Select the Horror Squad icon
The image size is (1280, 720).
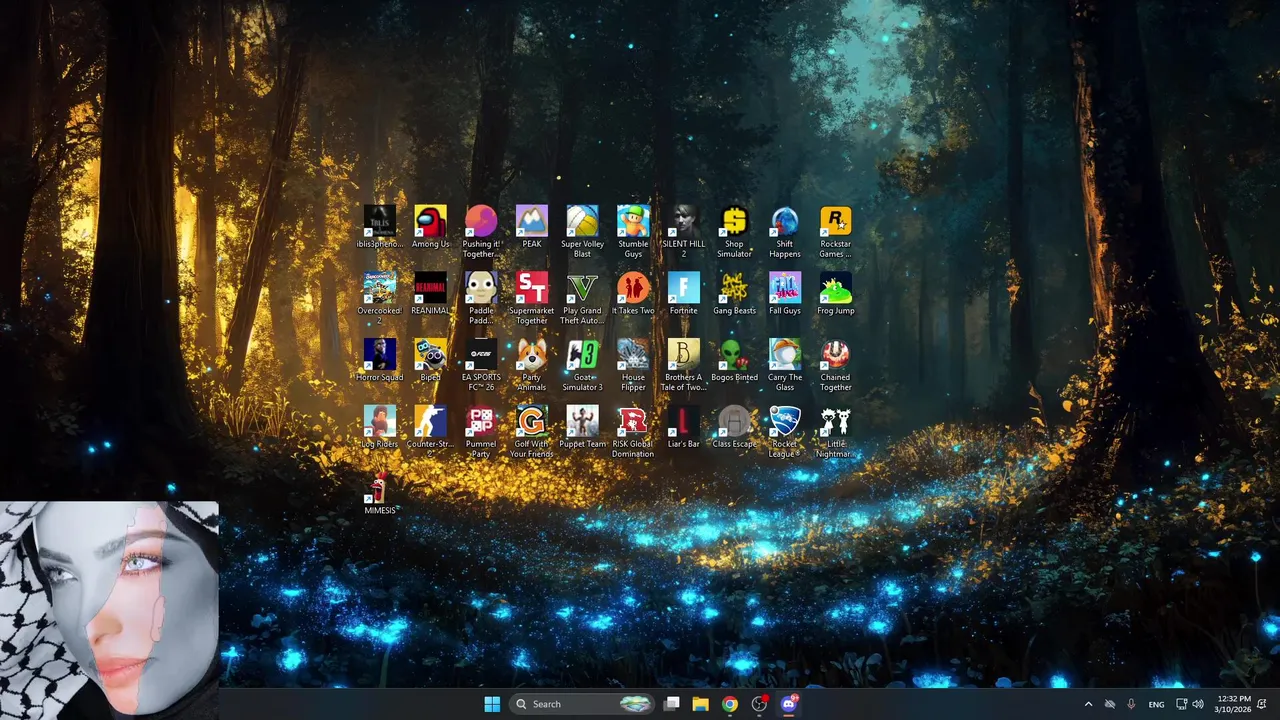380,360
